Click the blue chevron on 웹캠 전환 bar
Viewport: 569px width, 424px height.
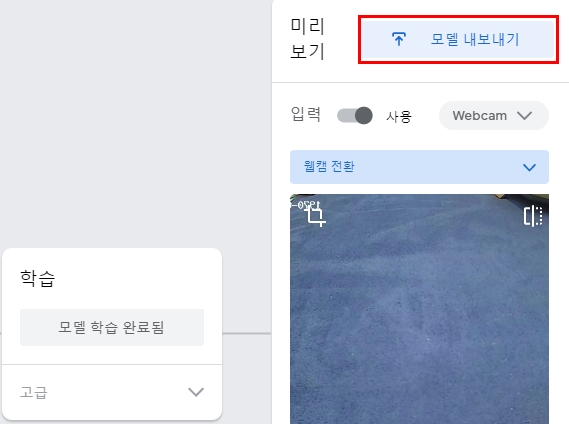[529, 167]
